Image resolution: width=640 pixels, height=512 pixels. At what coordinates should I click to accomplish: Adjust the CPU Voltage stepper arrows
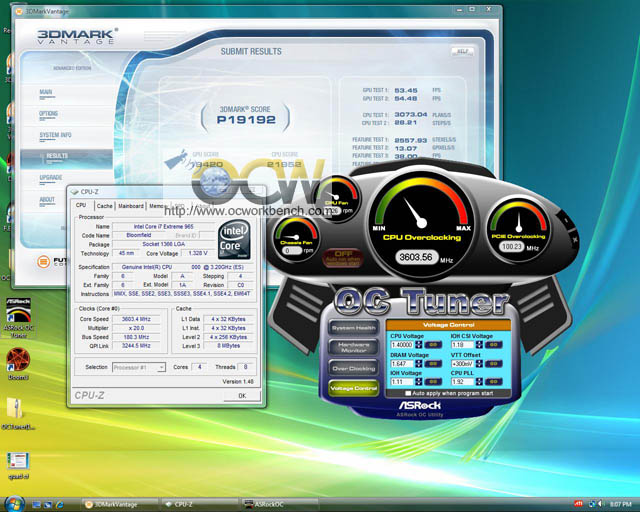(418, 345)
